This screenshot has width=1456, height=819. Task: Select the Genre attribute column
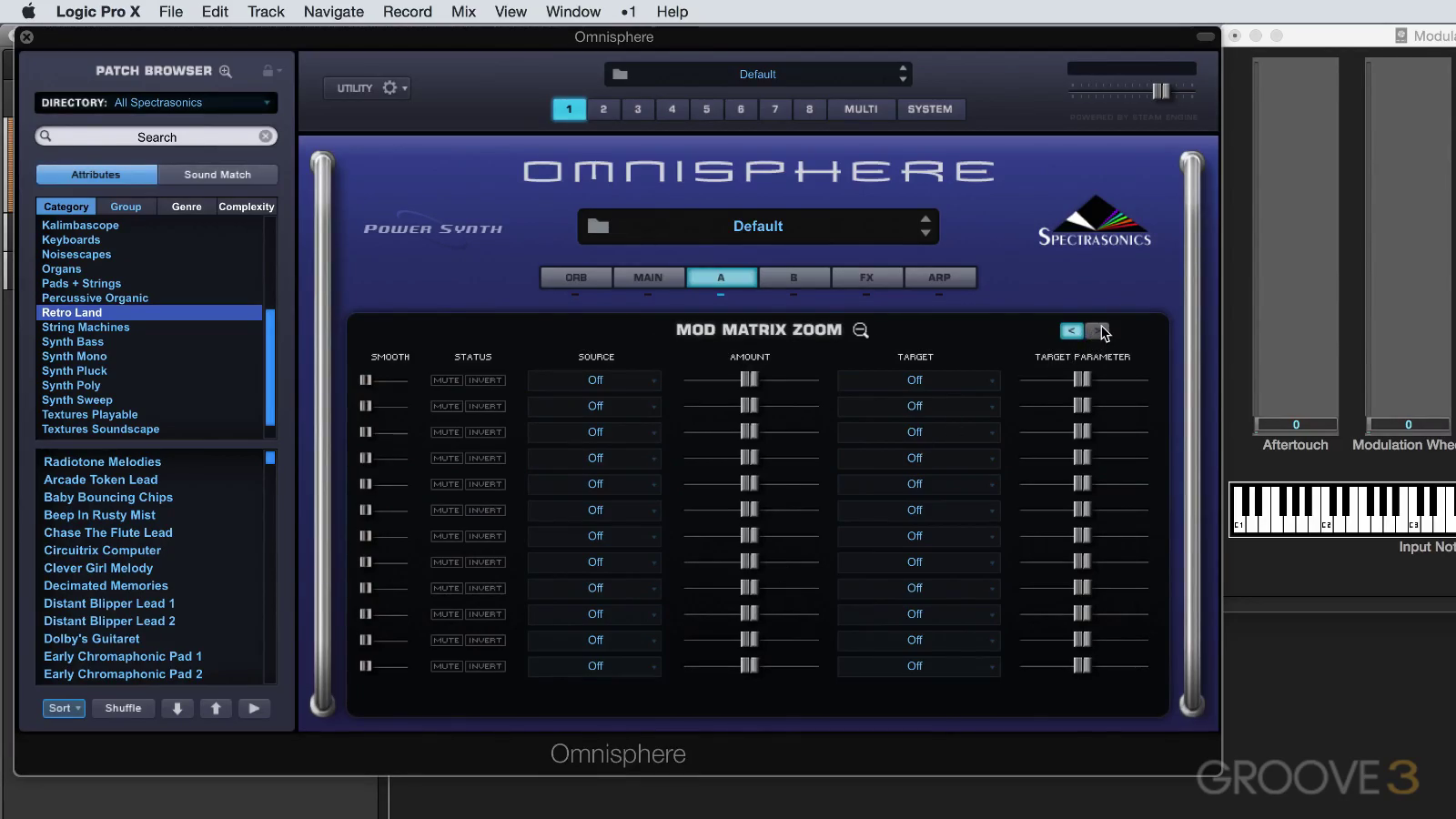(x=187, y=207)
